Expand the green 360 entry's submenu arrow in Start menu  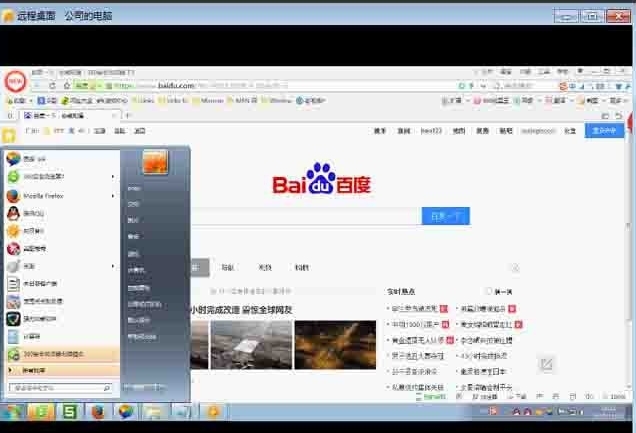(113, 177)
